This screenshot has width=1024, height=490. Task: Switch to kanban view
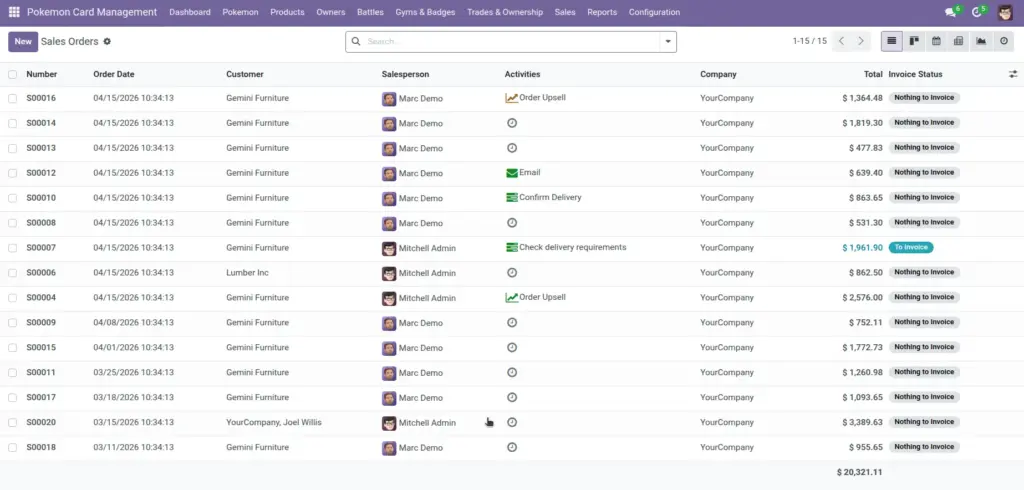click(x=914, y=41)
